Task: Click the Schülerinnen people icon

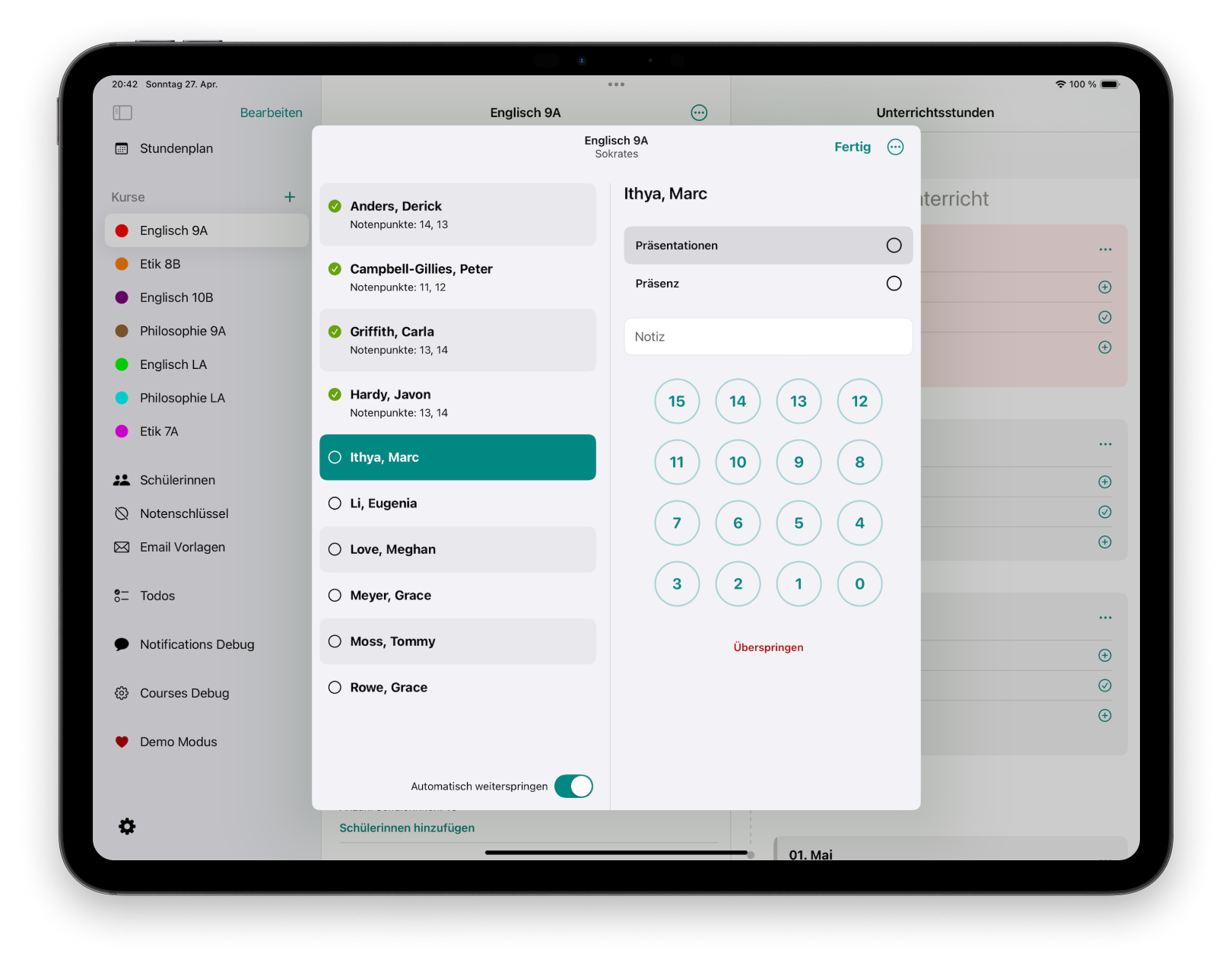Action: point(122,480)
